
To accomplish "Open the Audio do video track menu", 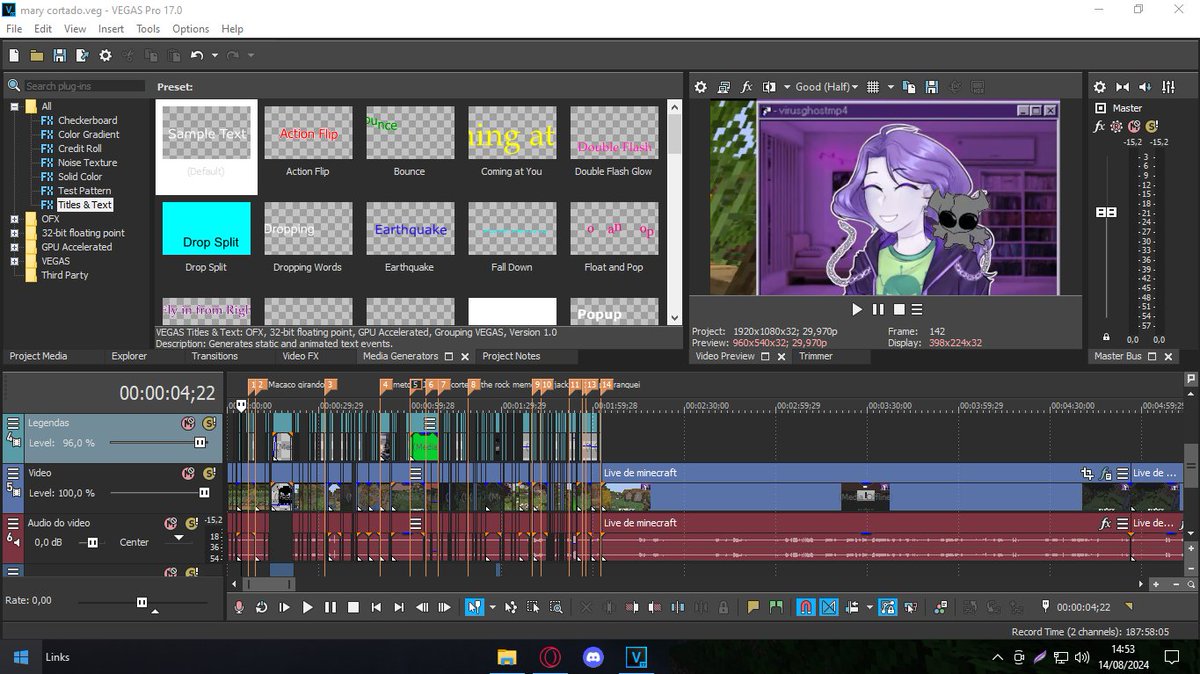I will (14, 522).
